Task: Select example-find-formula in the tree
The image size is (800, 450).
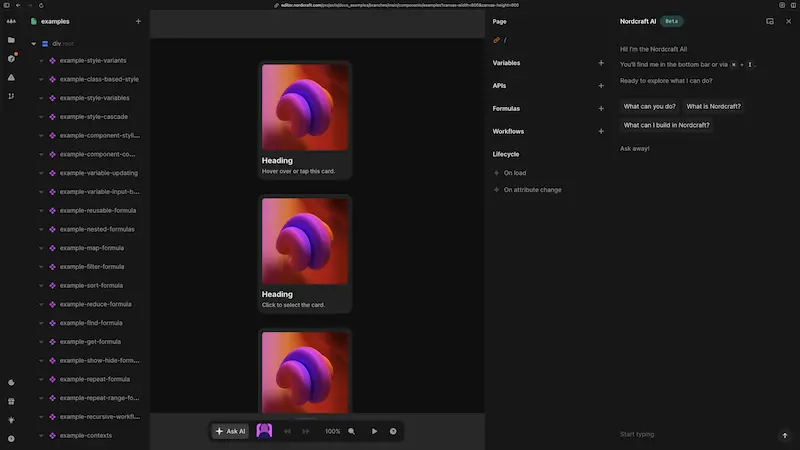Action: click(x=91, y=323)
